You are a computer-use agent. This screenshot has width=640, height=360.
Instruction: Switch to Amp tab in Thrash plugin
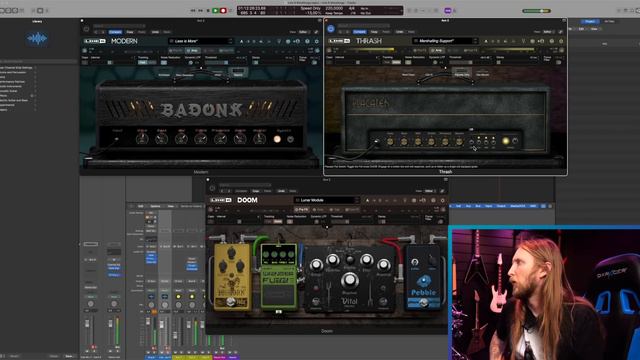pyautogui.click(x=437, y=50)
